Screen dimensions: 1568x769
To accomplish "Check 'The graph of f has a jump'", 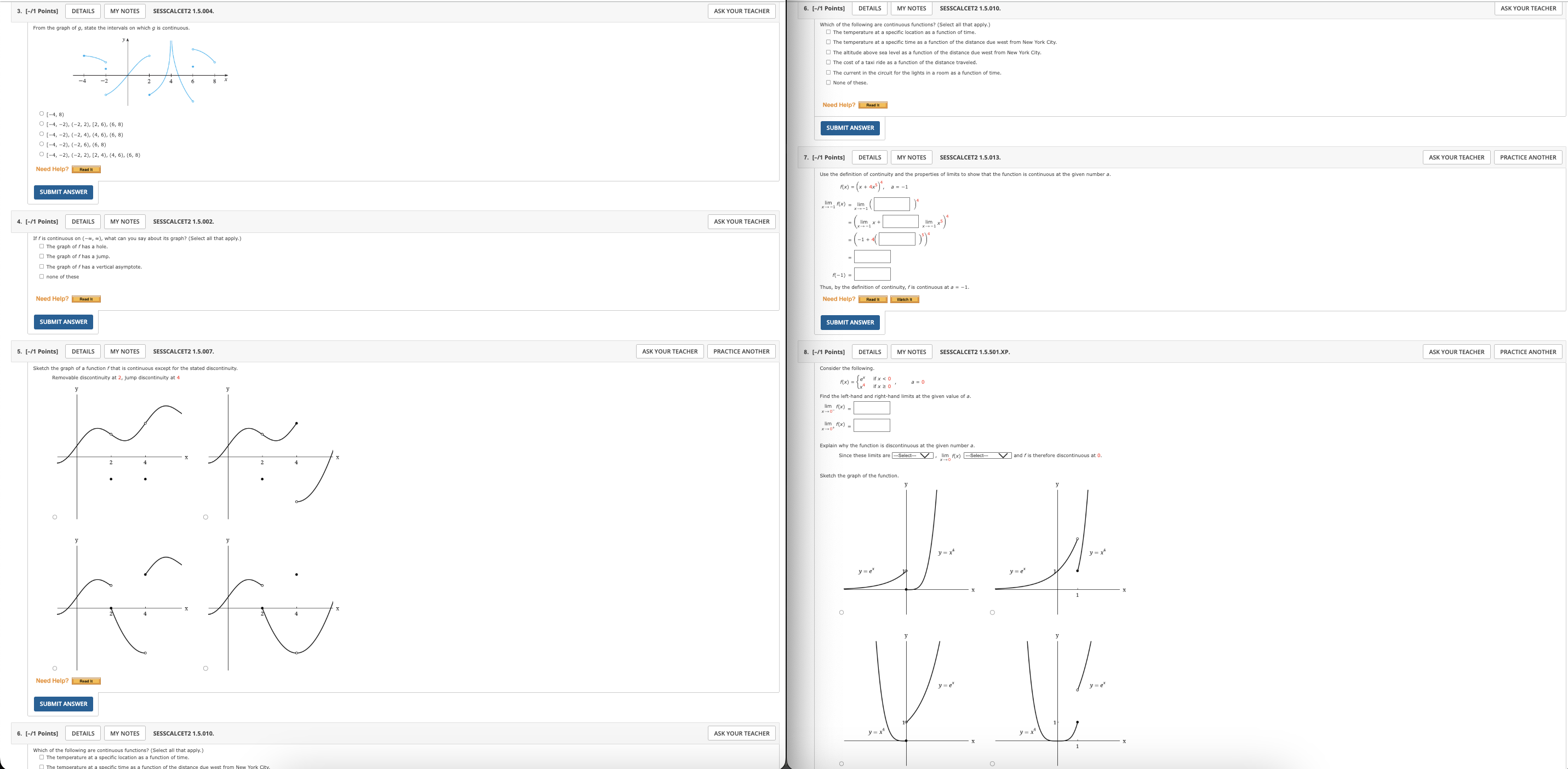I will pyautogui.click(x=42, y=257).
